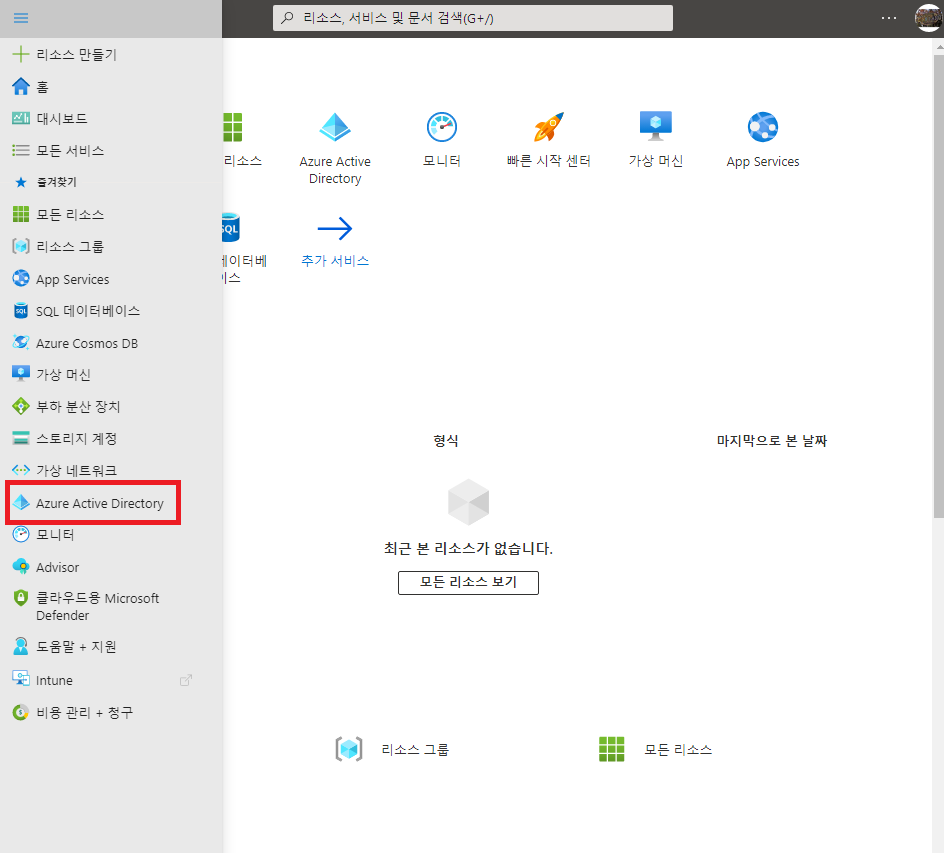
Task: Select 대시보드 menu item
Action: pos(62,119)
